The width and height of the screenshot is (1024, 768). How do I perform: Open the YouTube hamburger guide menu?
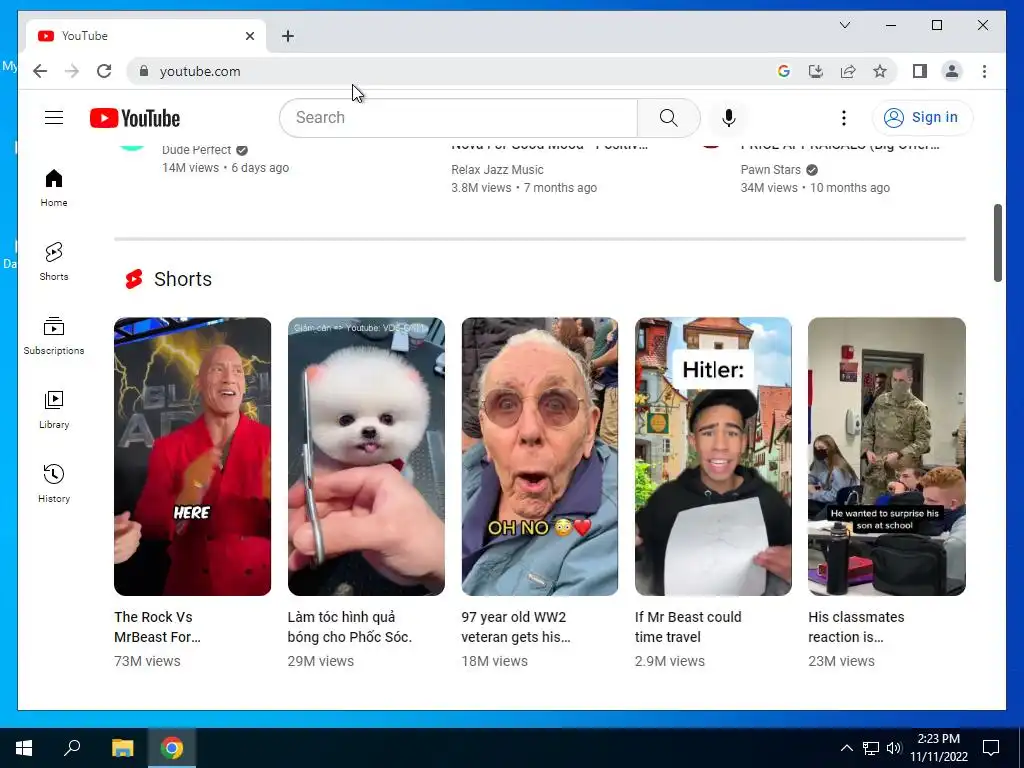(54, 118)
